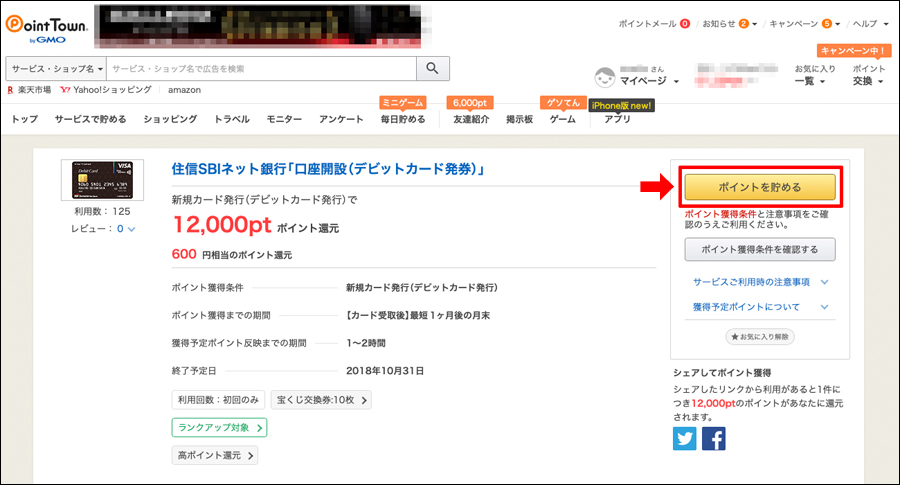Click the 利用回数:初回のみ label
The height and width of the screenshot is (485, 900).
click(218, 399)
